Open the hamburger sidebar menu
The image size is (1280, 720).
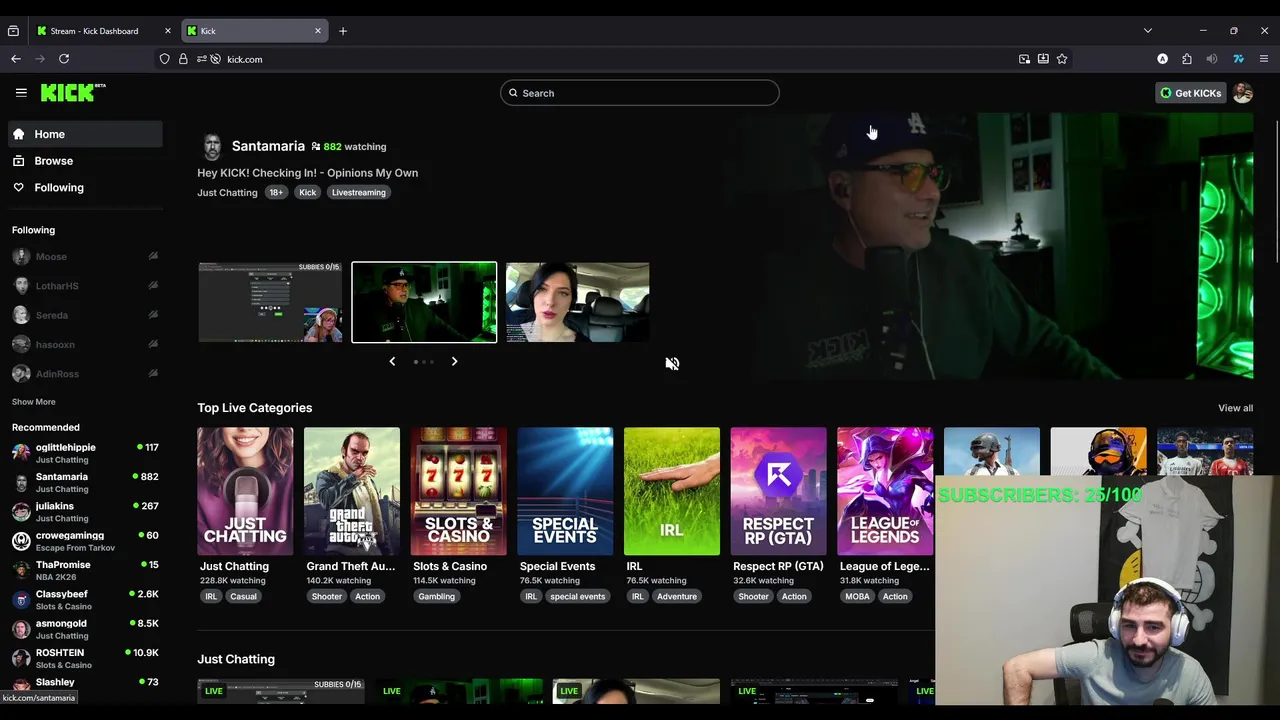(x=21, y=92)
